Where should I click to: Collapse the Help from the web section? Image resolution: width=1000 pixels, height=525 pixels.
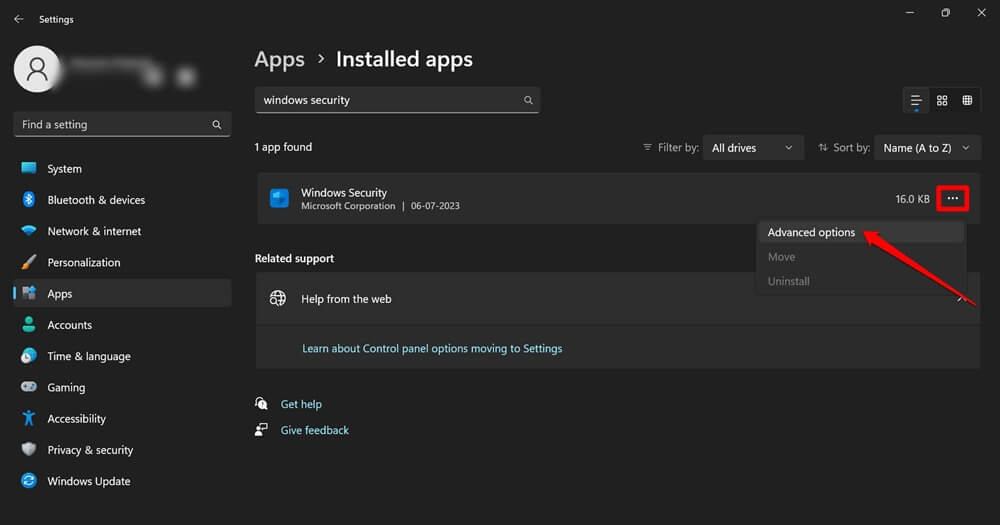click(x=961, y=299)
